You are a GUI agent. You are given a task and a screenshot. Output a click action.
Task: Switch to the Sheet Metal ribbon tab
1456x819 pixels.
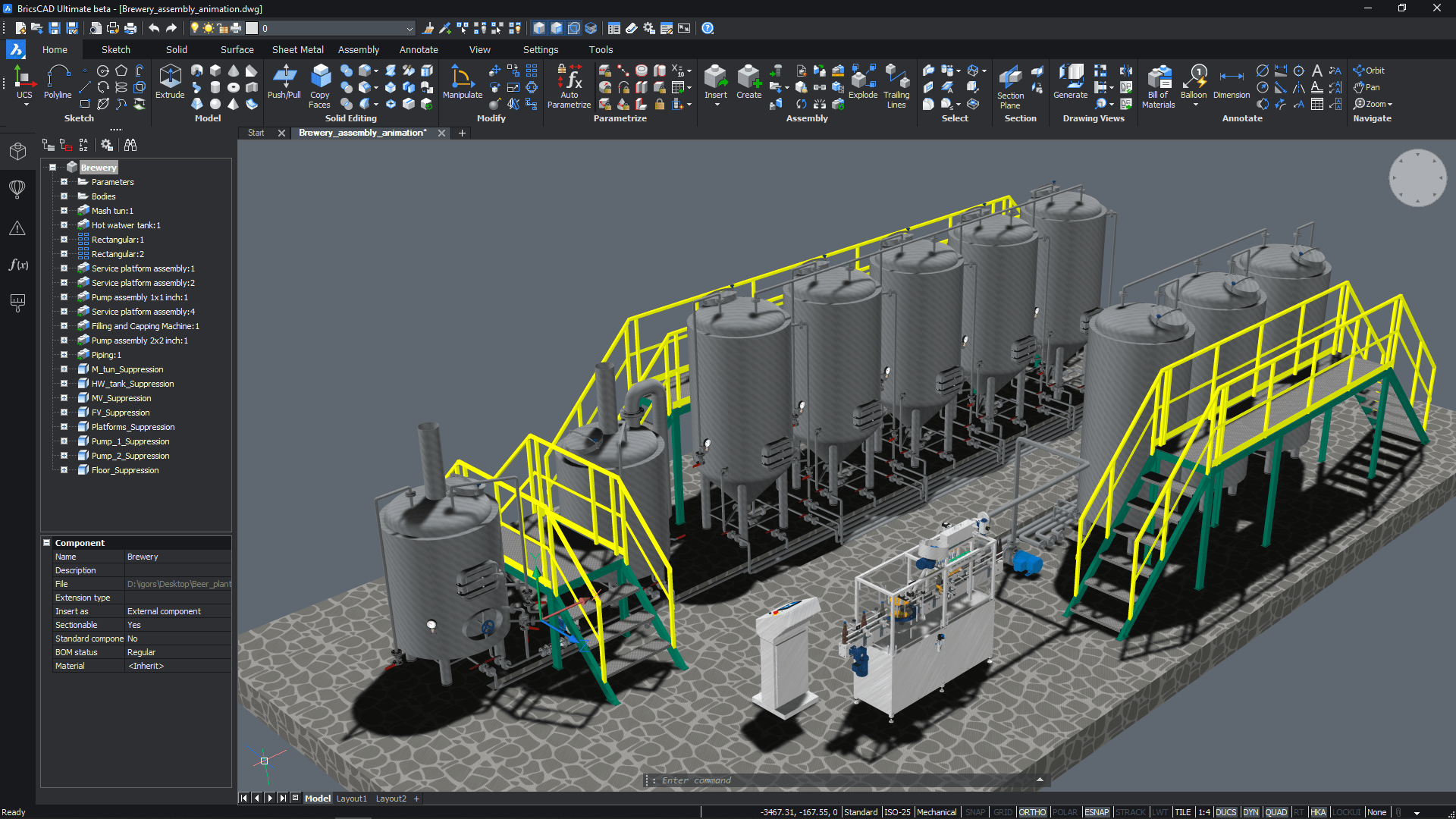[x=297, y=49]
